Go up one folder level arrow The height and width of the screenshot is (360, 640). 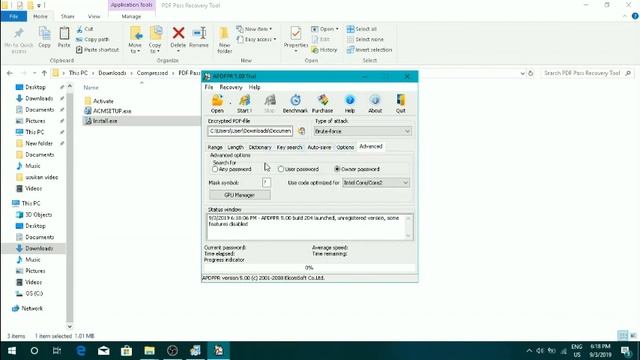(44, 73)
